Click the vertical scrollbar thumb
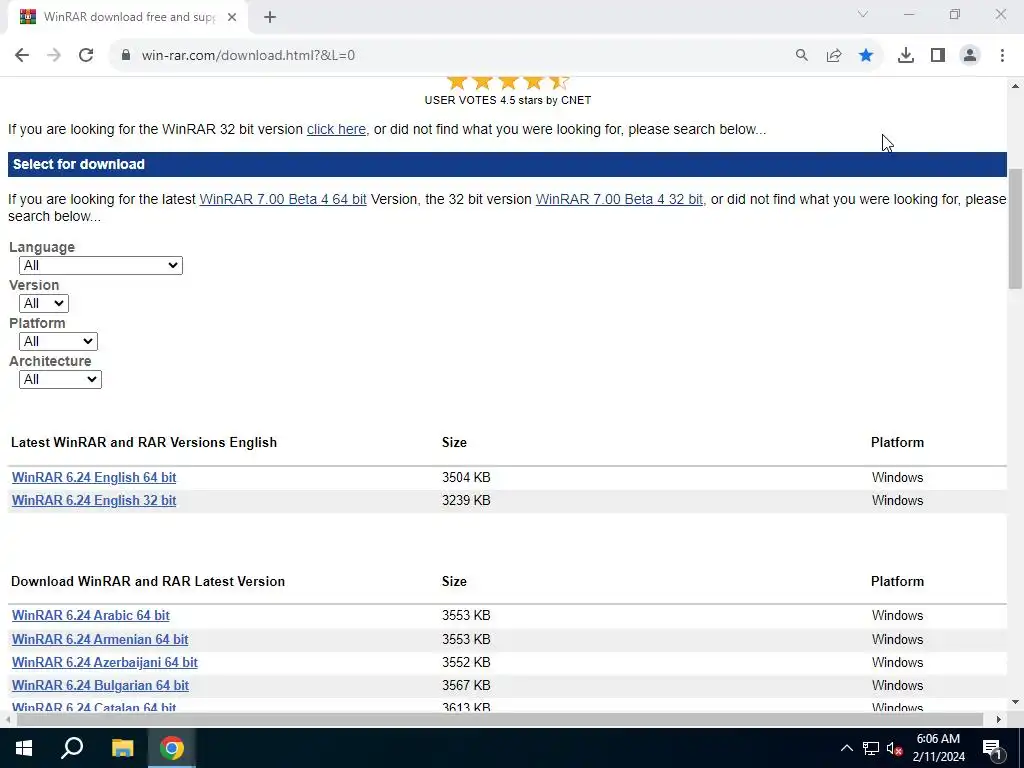The width and height of the screenshot is (1024, 768). 1015,229
